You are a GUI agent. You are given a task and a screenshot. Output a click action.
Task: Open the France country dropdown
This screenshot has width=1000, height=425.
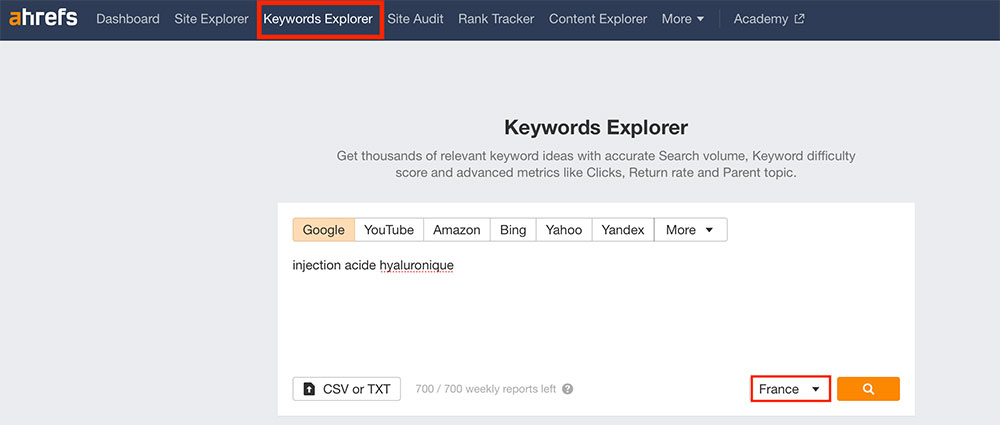[x=791, y=389]
